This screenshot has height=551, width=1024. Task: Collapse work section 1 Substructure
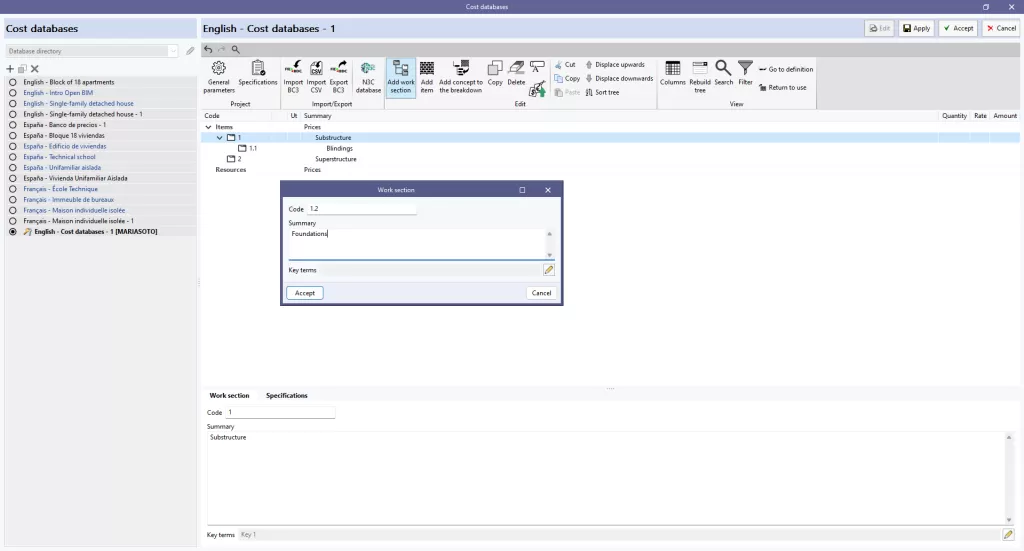tap(219, 138)
